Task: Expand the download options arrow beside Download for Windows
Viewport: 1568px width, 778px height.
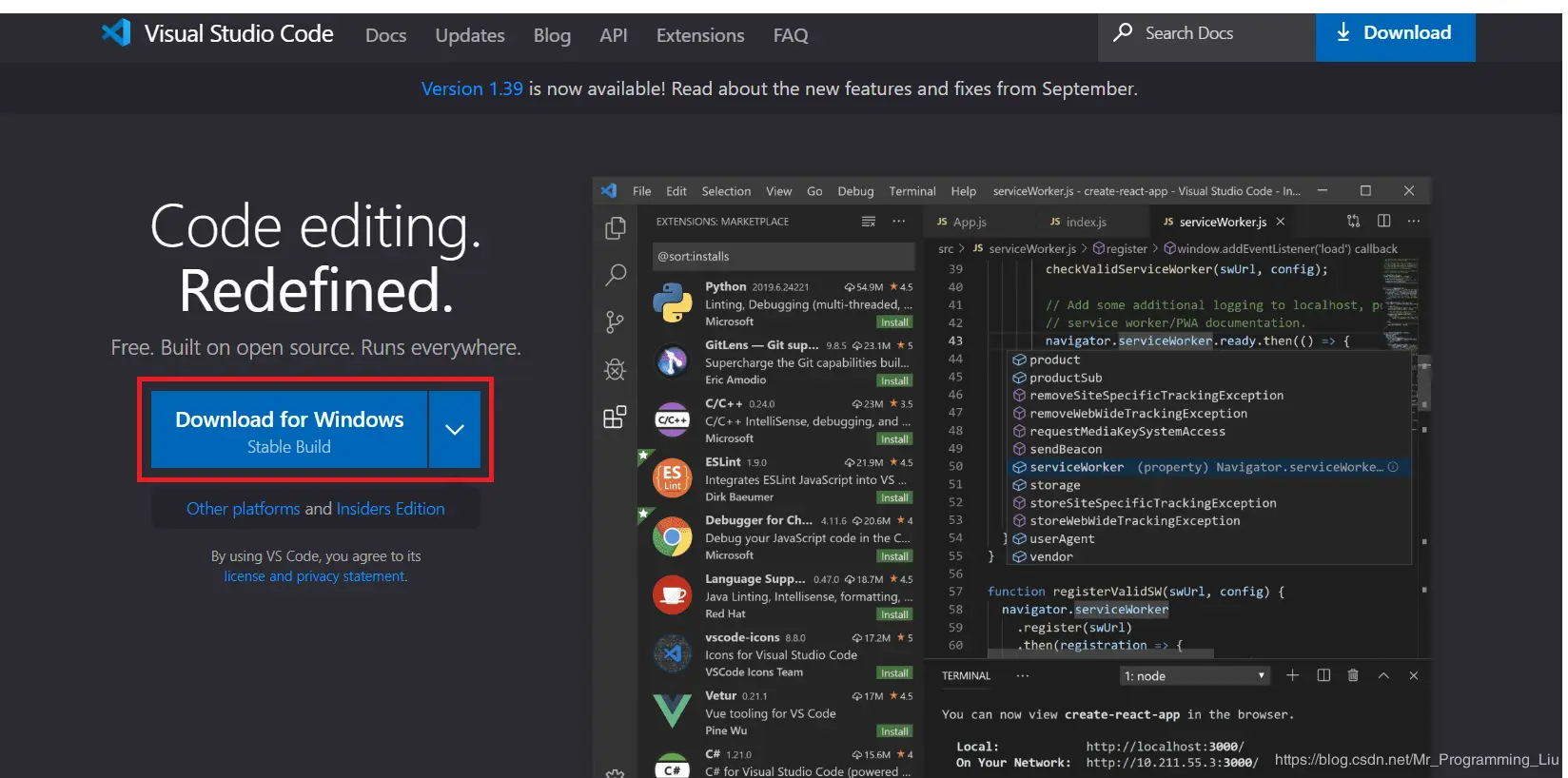Action: pos(455,429)
